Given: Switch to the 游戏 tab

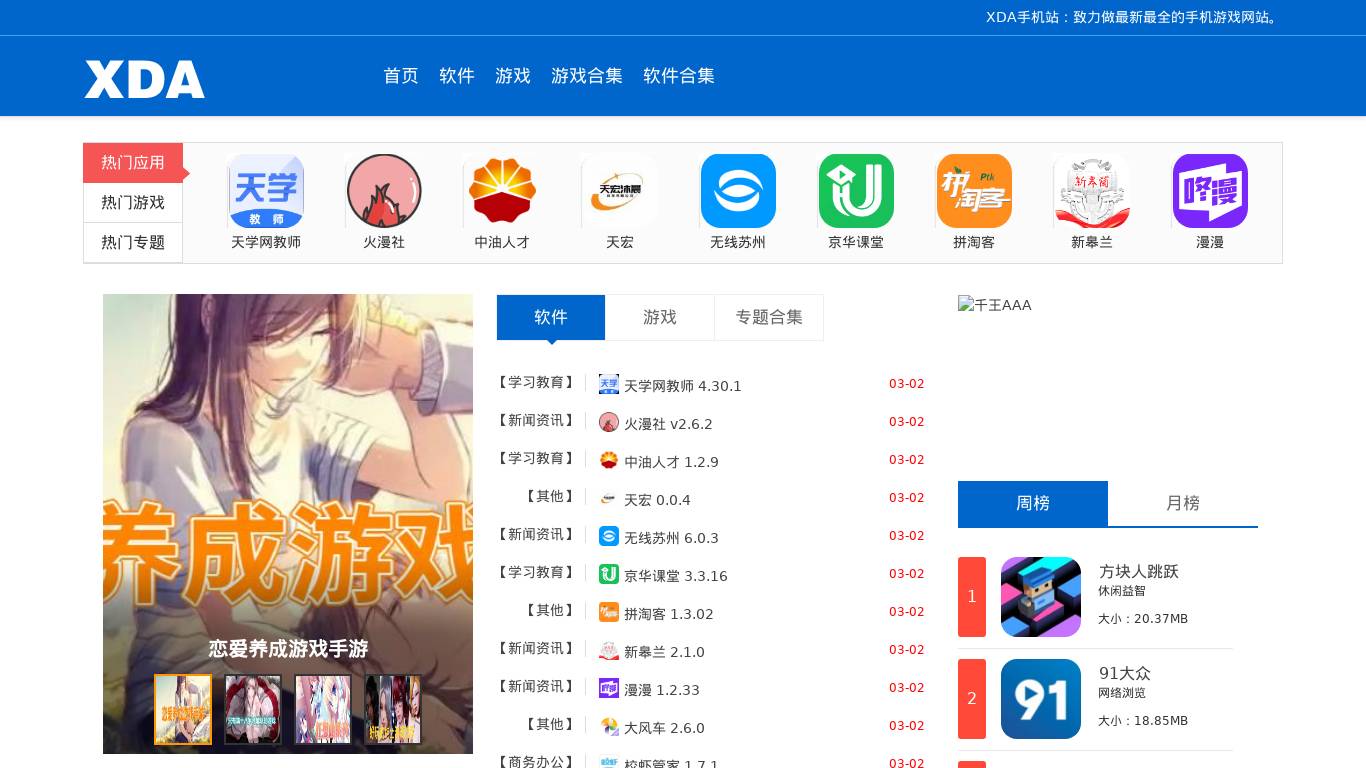Looking at the screenshot, I should (x=660, y=317).
